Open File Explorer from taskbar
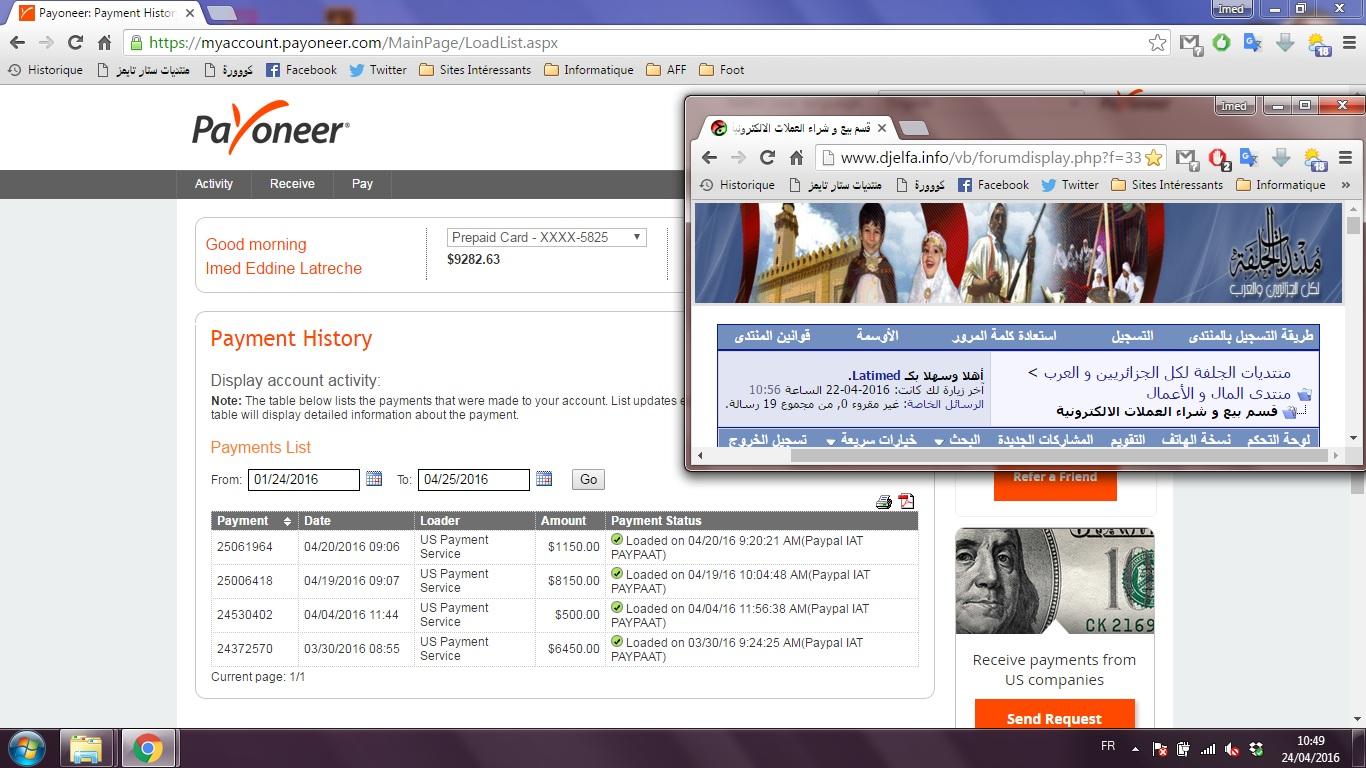This screenshot has width=1366, height=768. point(86,749)
